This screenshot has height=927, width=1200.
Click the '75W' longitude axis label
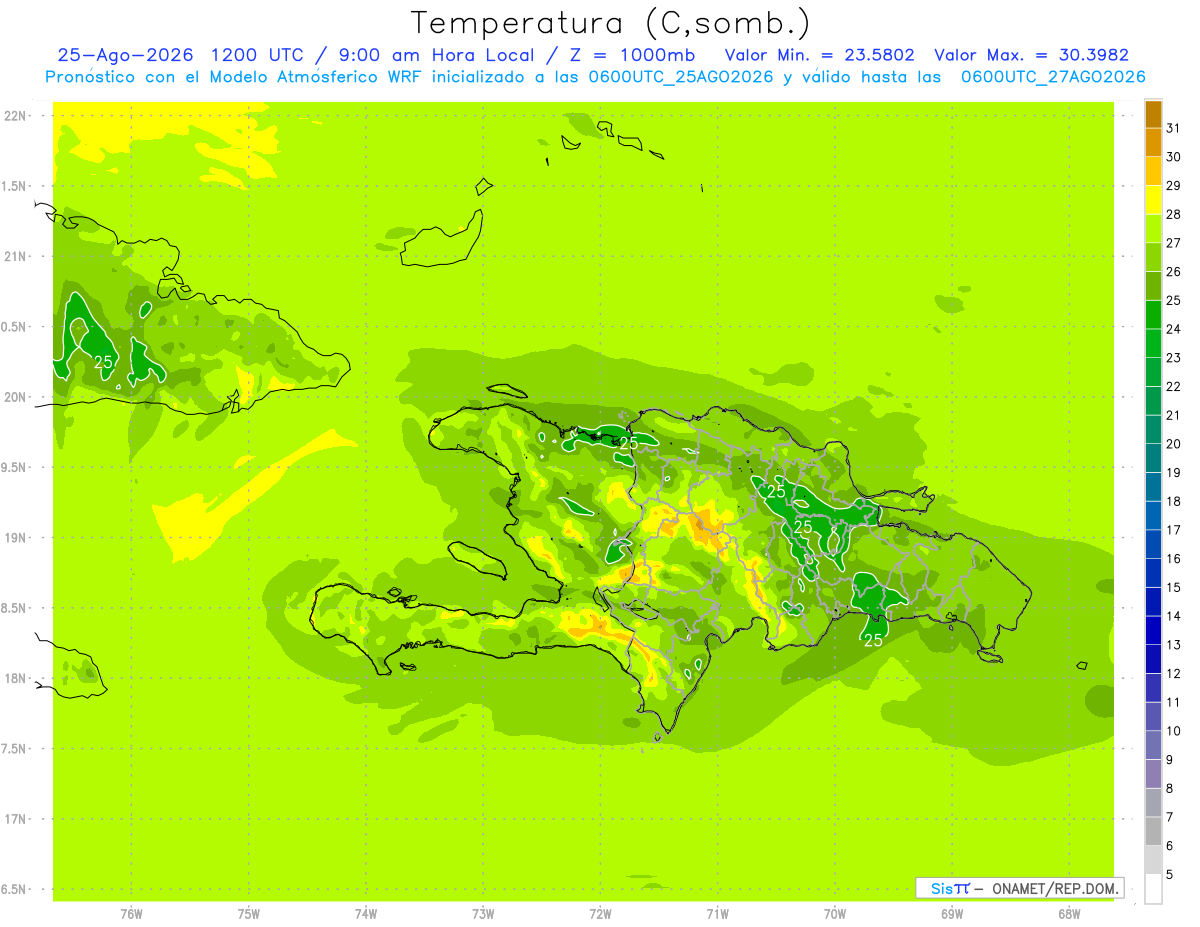(x=249, y=914)
